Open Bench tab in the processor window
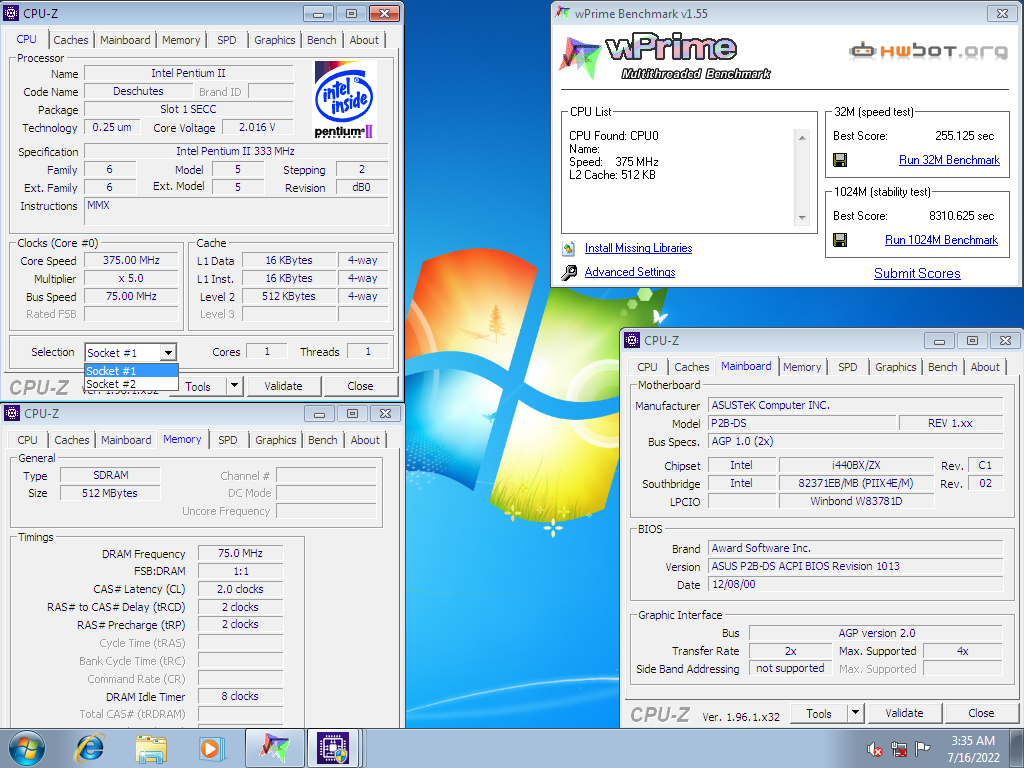Viewport: 1024px width, 768px height. tap(322, 40)
